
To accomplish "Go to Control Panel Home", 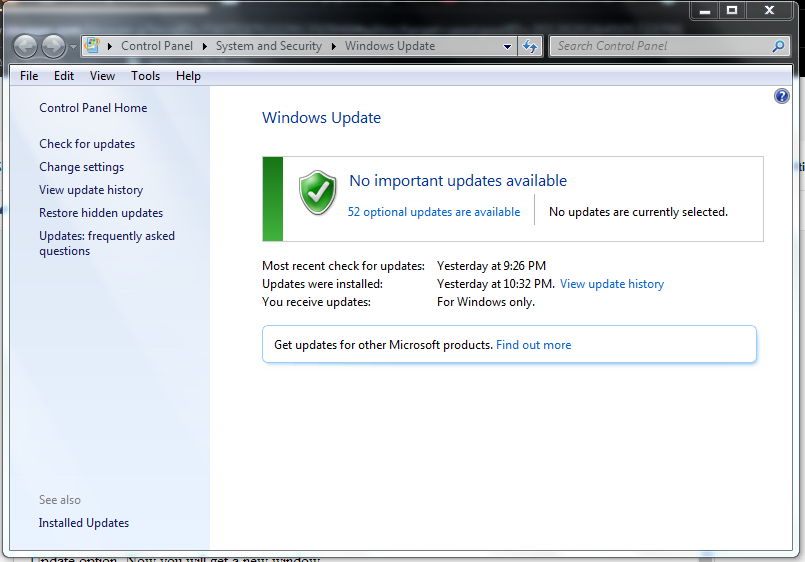I will 93,108.
